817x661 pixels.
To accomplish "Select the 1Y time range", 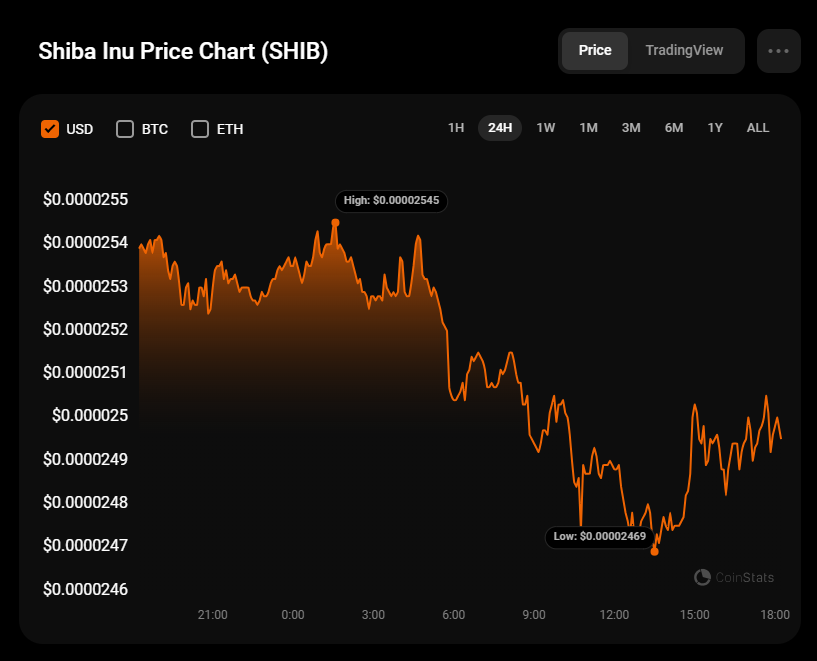I will [715, 128].
